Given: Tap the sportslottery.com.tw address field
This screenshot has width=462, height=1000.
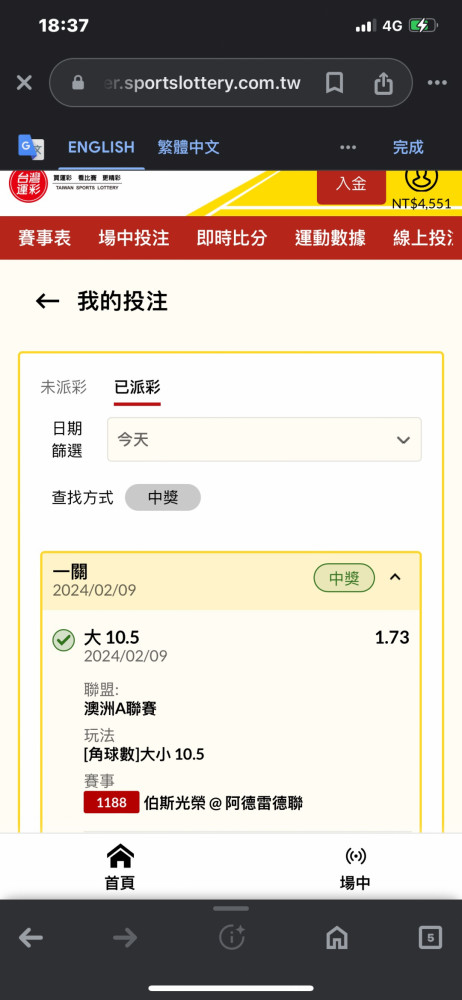Looking at the screenshot, I should [202, 83].
